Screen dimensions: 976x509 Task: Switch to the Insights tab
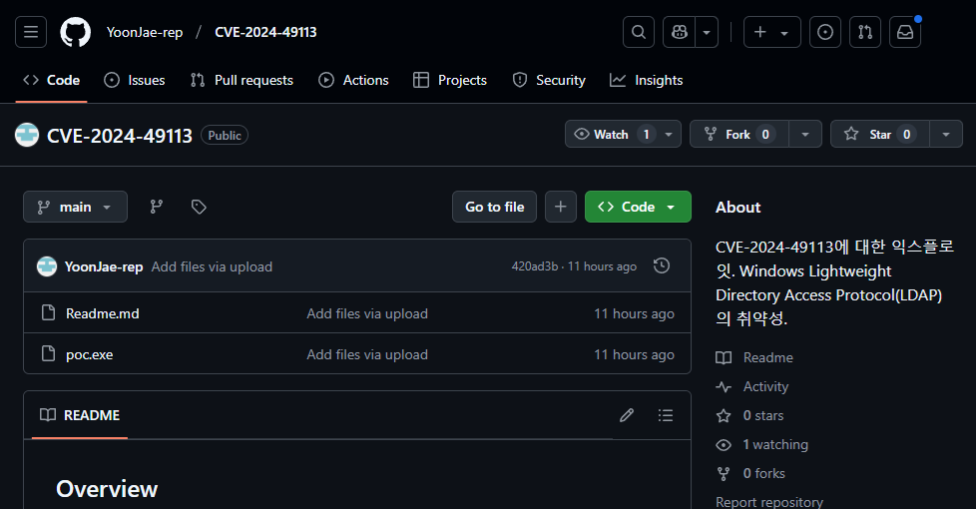646,80
